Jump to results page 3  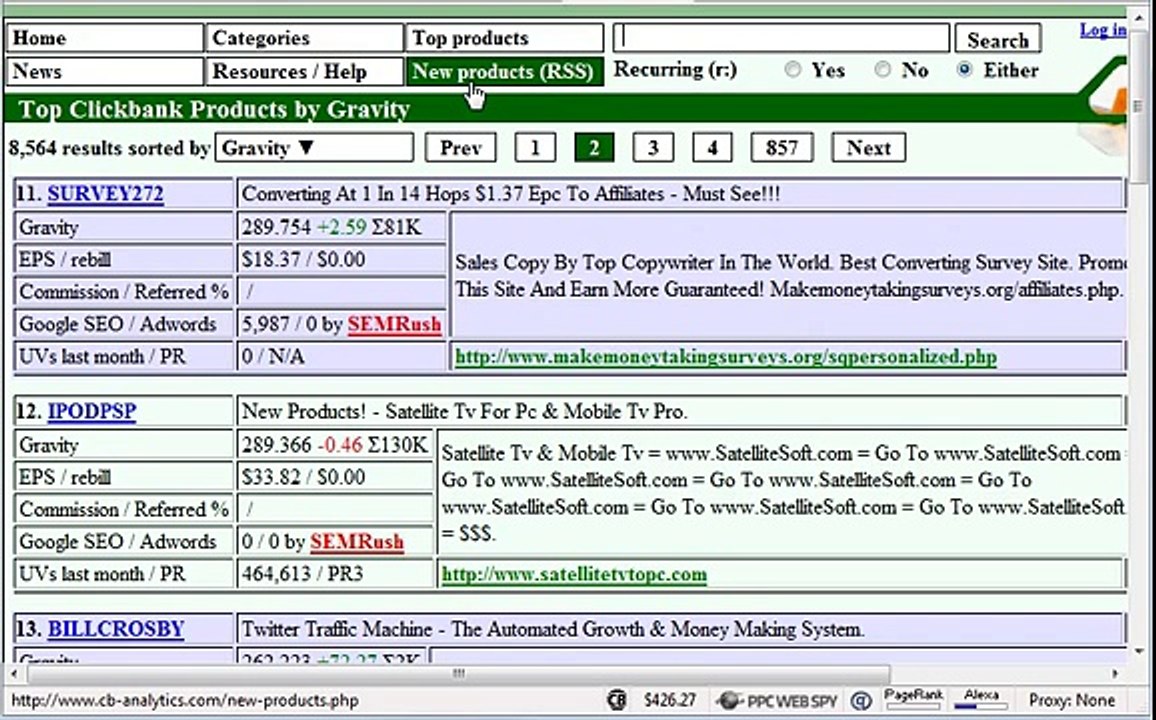click(x=652, y=148)
